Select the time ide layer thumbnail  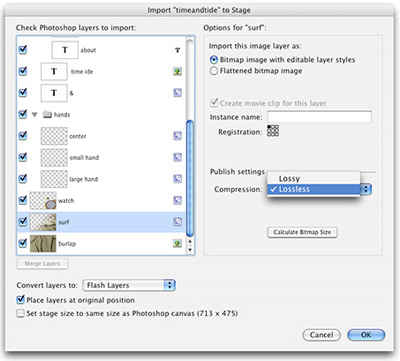(54, 71)
